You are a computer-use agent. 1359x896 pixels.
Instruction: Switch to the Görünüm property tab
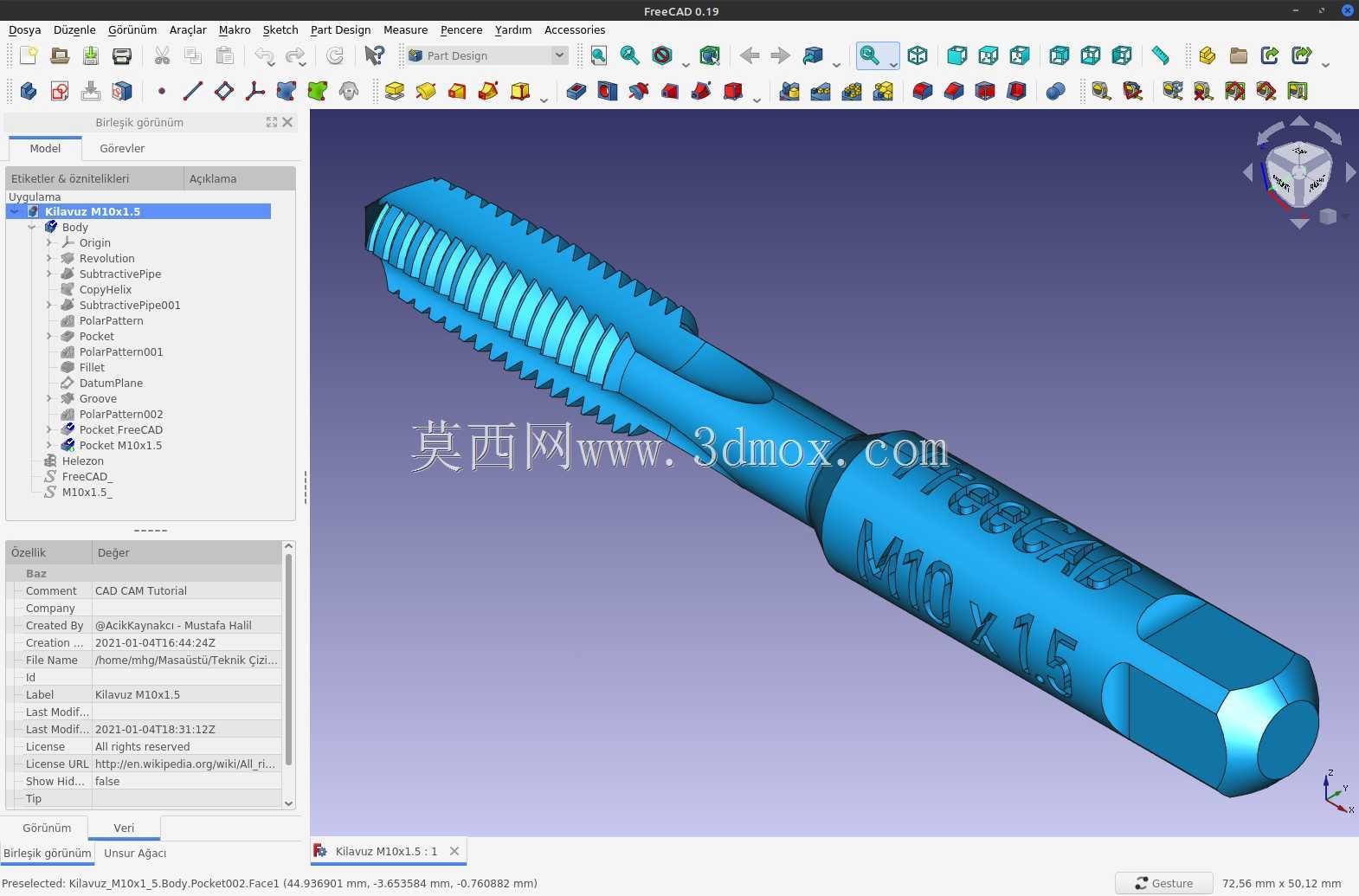coord(47,828)
